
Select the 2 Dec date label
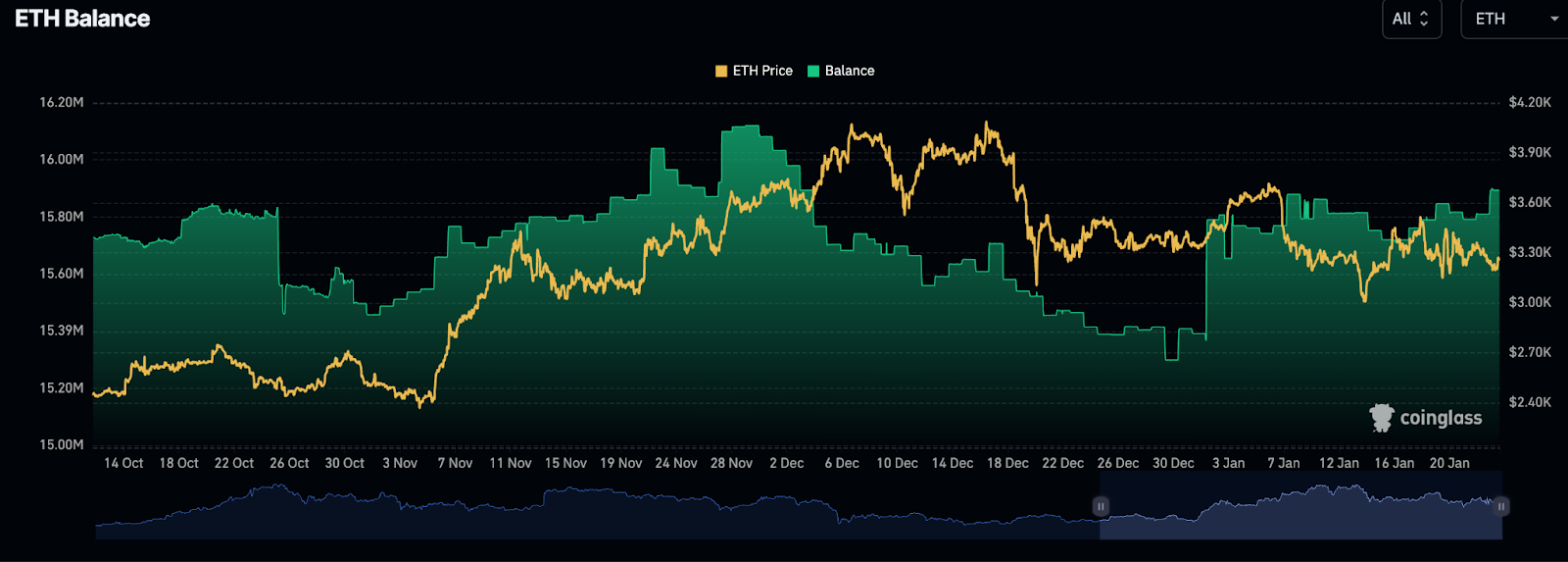point(786,463)
